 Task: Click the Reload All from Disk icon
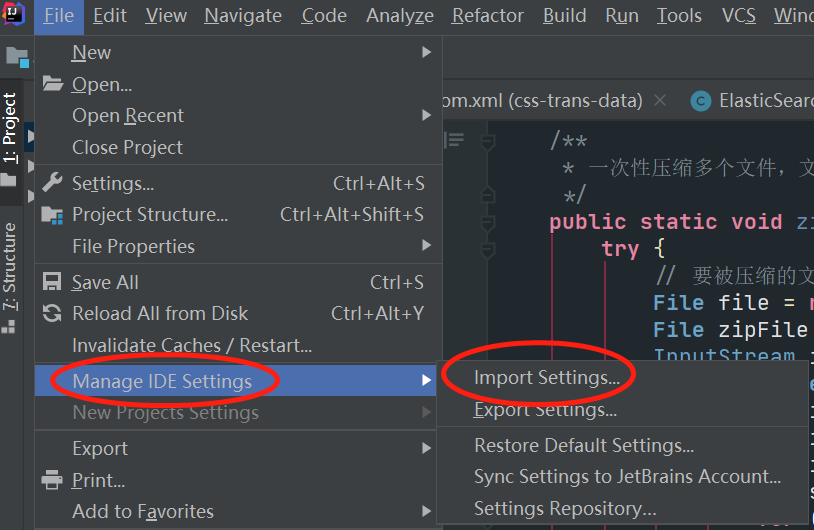[x=53, y=314]
